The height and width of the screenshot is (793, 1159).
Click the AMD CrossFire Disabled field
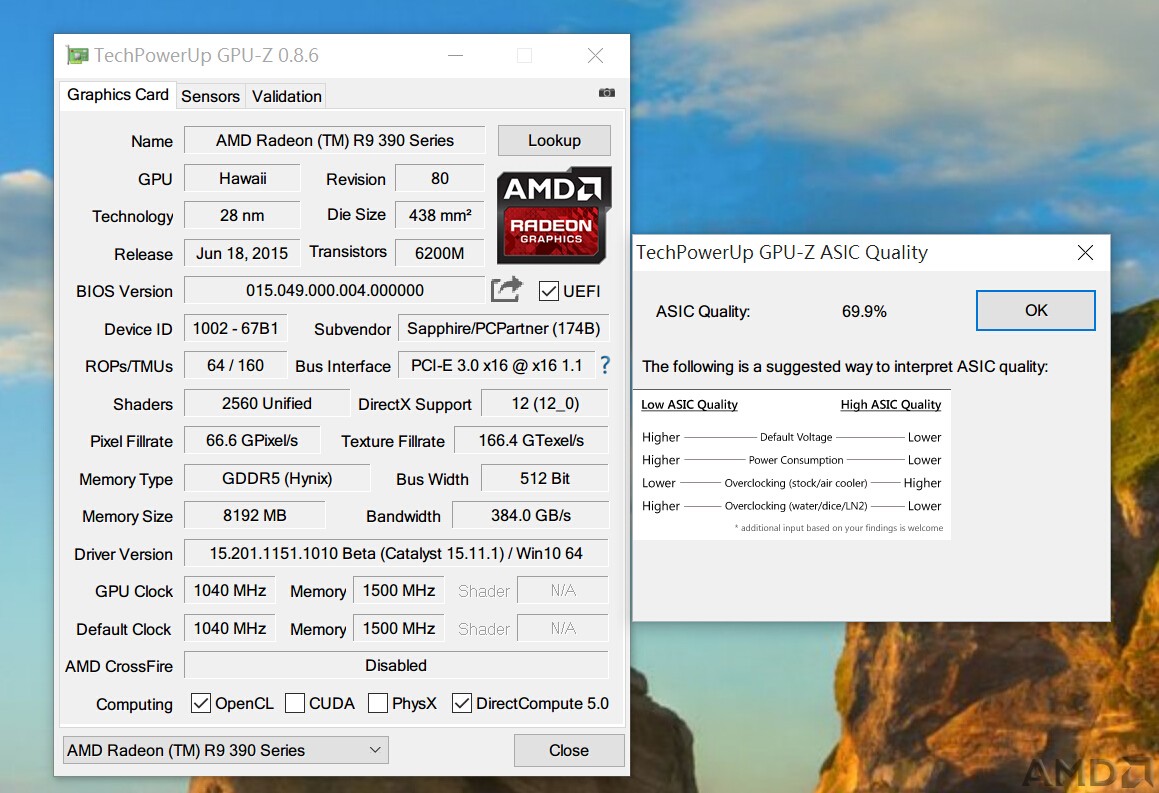tap(396, 665)
